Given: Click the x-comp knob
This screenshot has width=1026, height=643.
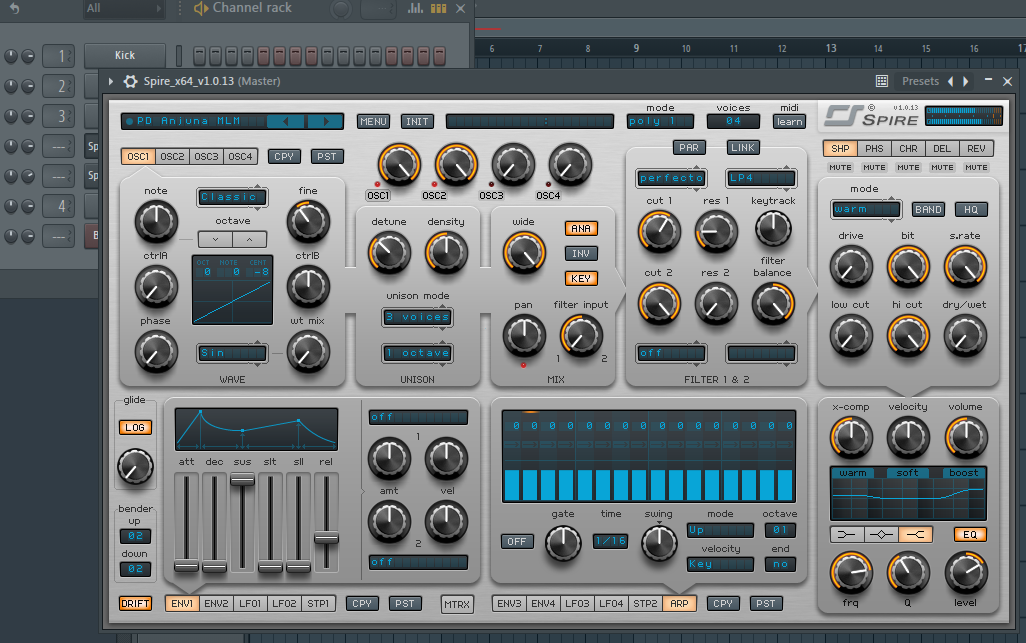Looking at the screenshot, I should [851, 437].
